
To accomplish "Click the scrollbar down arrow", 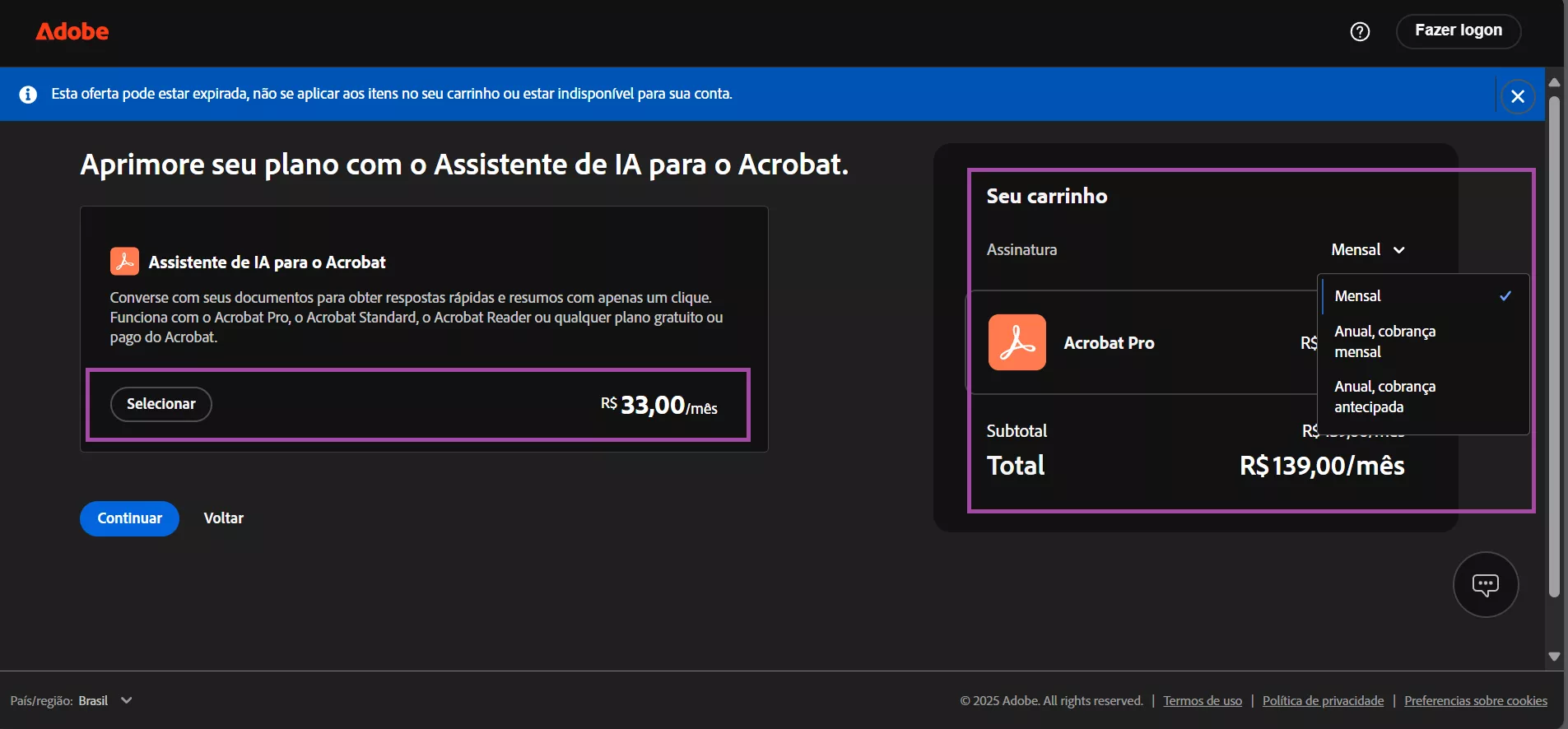I will click(1554, 657).
